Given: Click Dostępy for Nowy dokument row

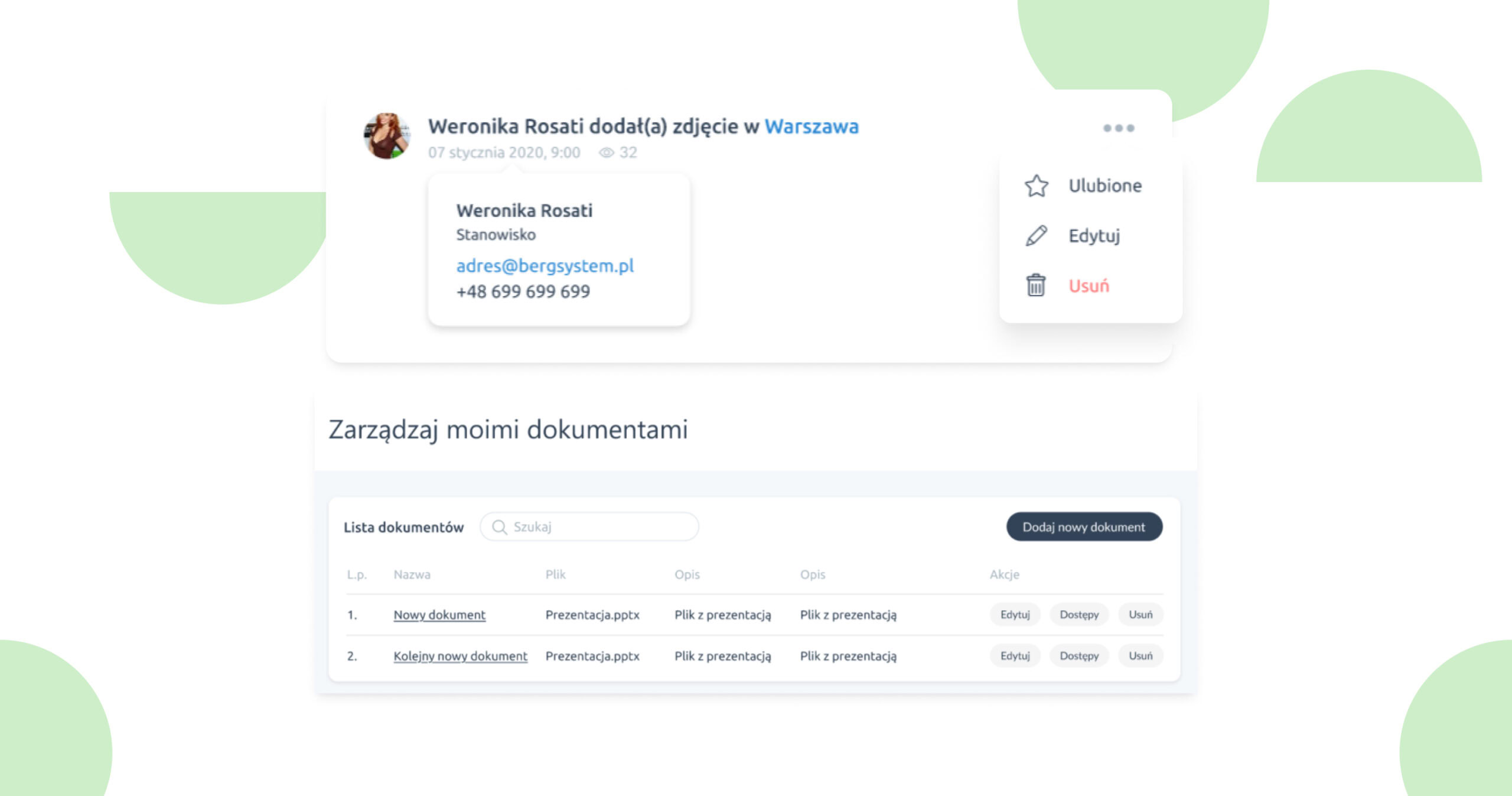Looking at the screenshot, I should point(1079,615).
